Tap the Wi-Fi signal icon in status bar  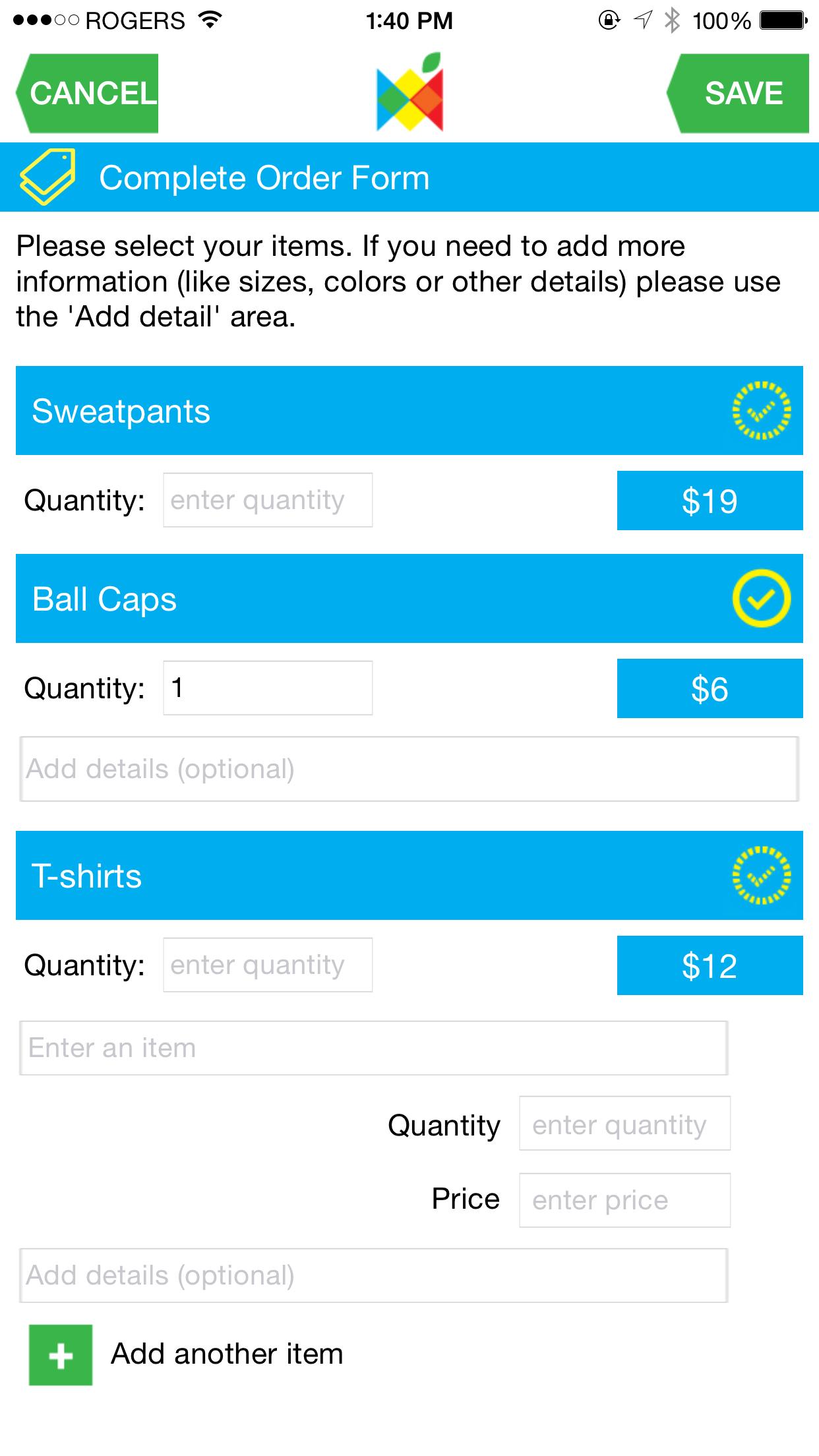(x=210, y=20)
